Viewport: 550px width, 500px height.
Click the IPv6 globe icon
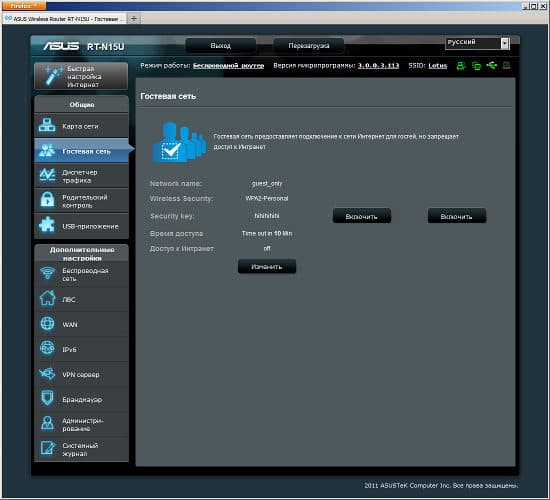[47, 349]
